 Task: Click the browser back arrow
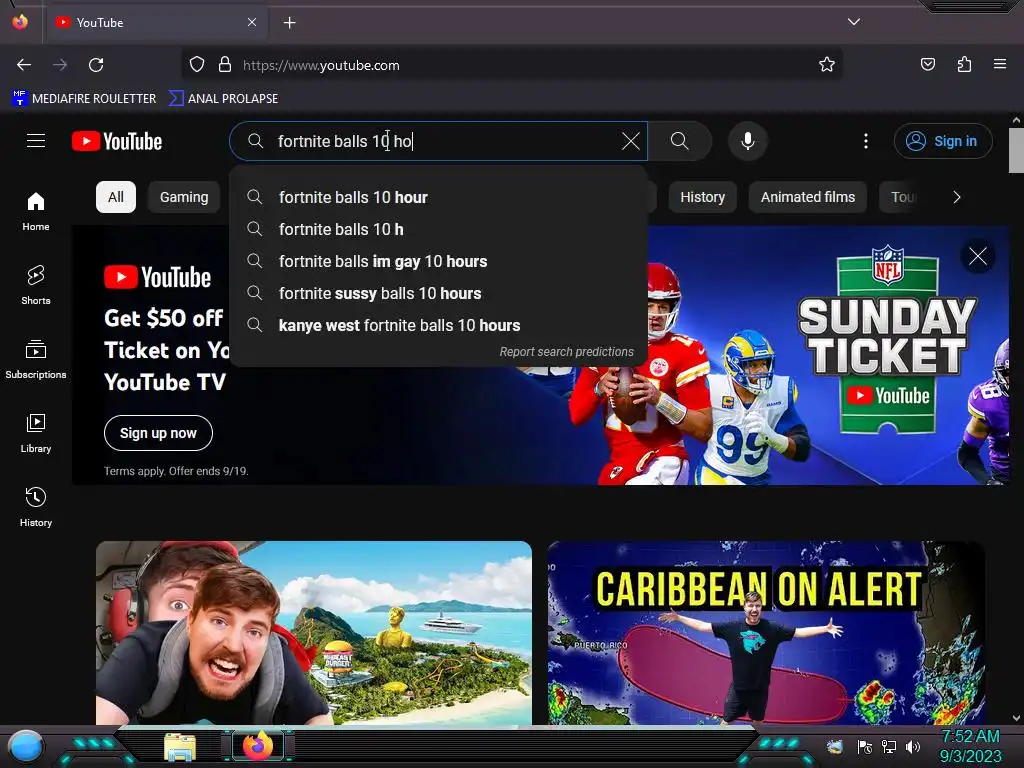pos(24,65)
